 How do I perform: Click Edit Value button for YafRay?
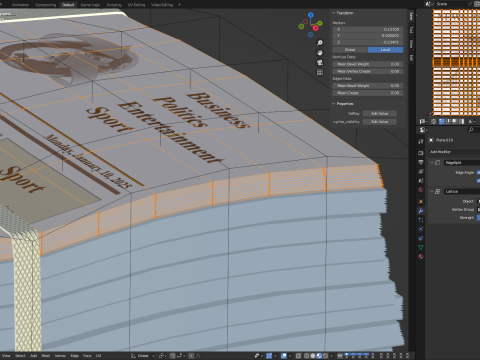coord(380,114)
